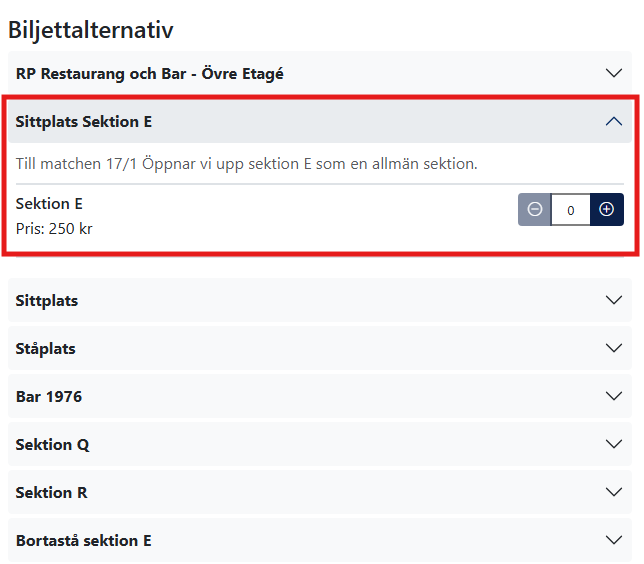
Task: Click the Sittplats Sektion E header
Action: click(84, 122)
